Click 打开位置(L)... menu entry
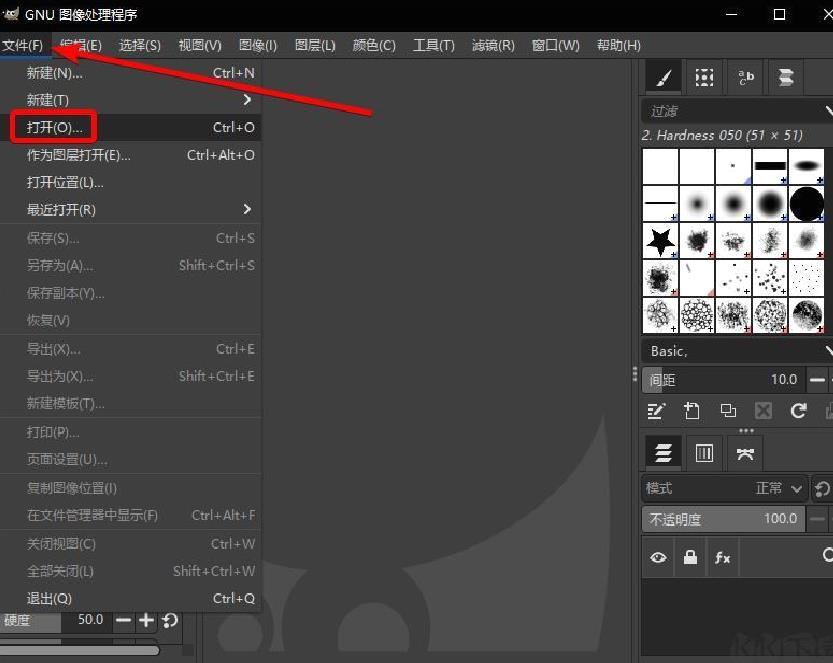833x663 pixels. [x=130, y=182]
